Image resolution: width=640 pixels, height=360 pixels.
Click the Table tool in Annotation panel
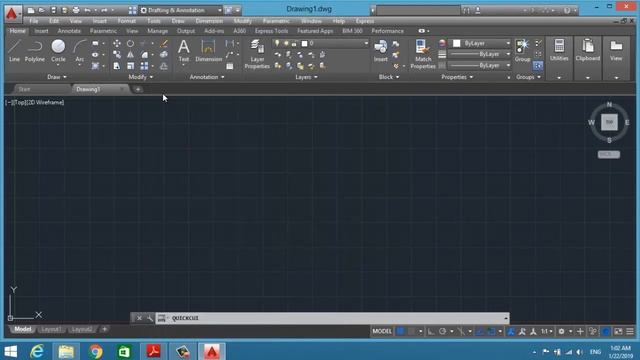pos(230,66)
